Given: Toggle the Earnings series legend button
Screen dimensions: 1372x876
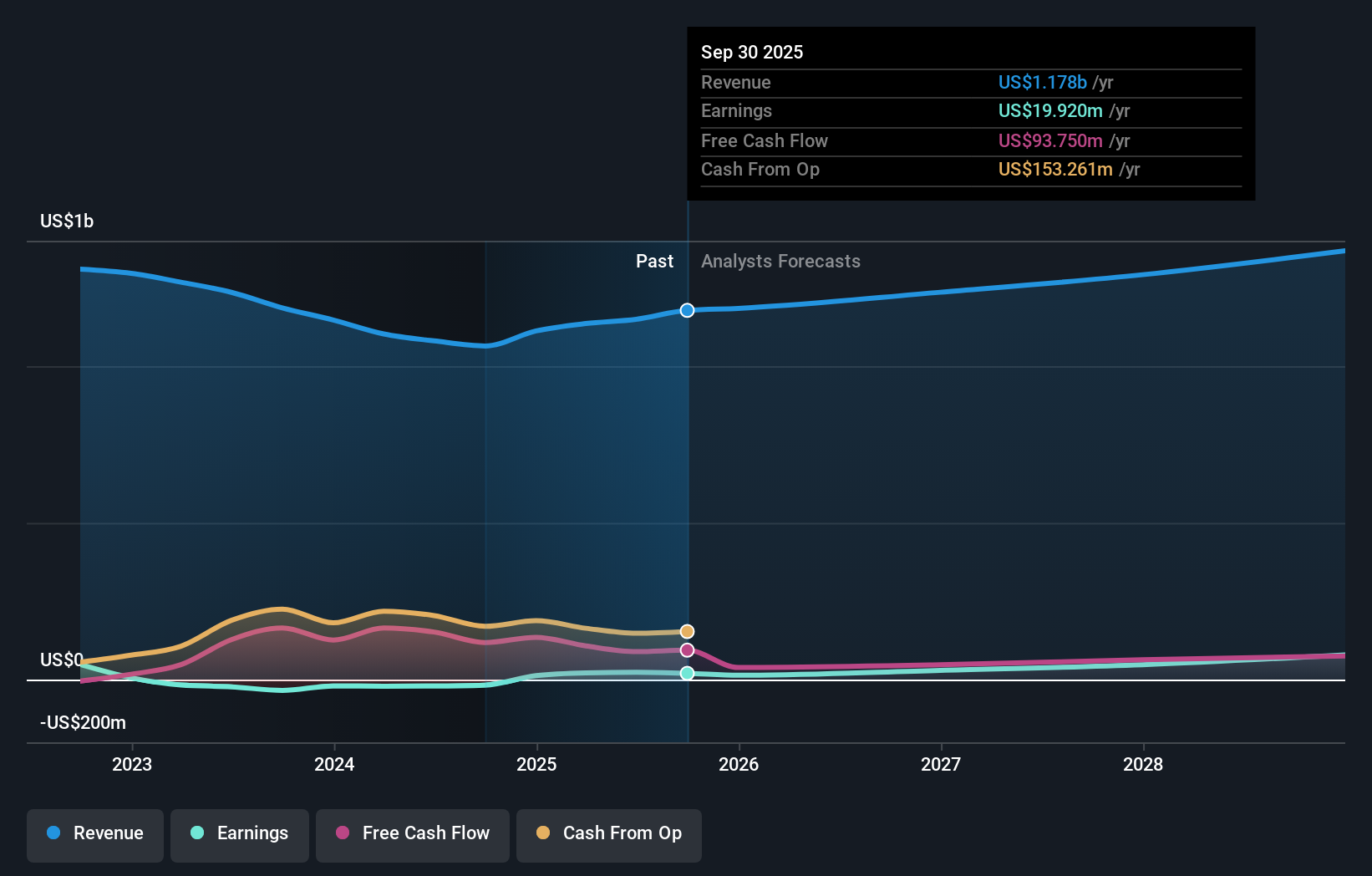Looking at the screenshot, I should [240, 834].
